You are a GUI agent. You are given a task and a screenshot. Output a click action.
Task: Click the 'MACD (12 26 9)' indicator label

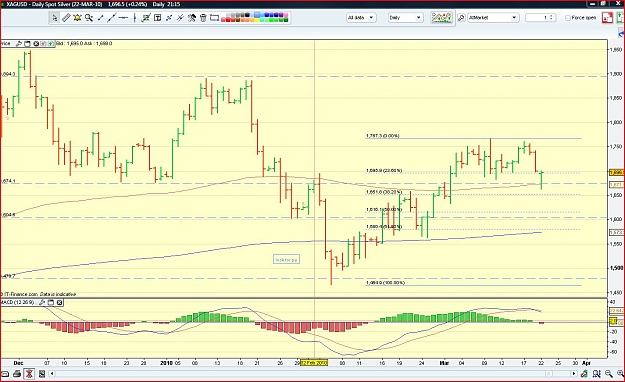[x=18, y=302]
